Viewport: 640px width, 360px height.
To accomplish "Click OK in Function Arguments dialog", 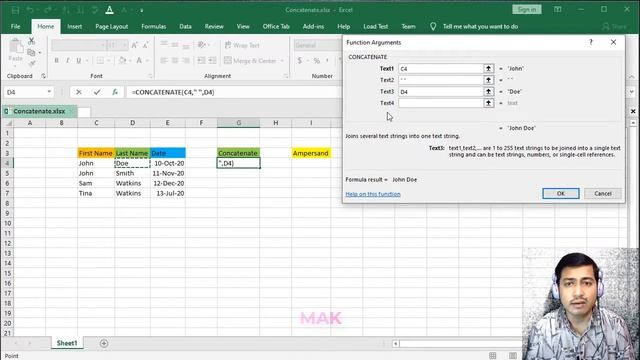I will [560, 193].
